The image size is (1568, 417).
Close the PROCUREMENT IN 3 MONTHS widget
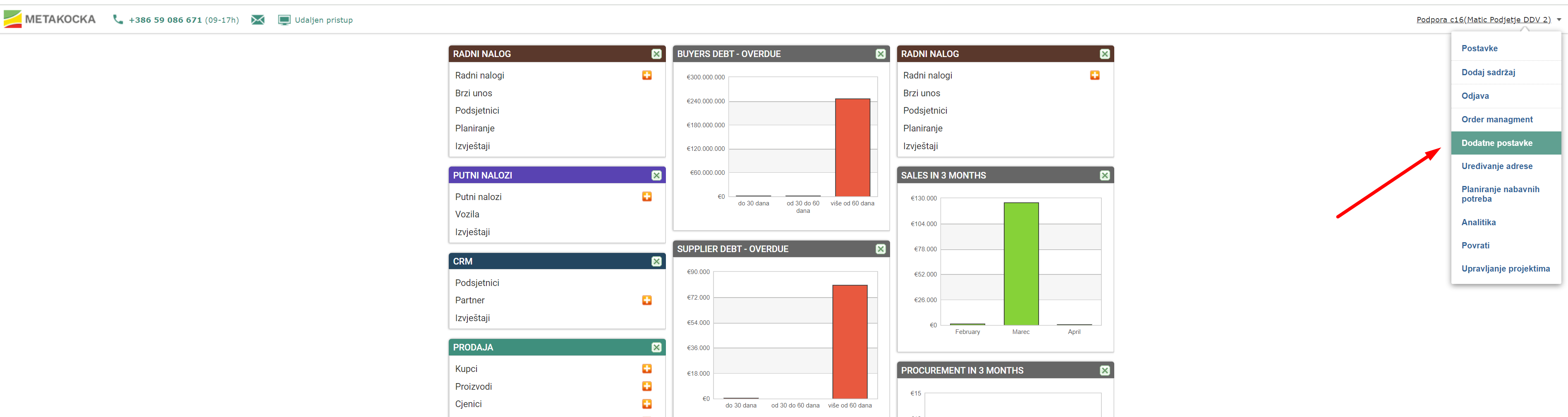[x=1104, y=370]
